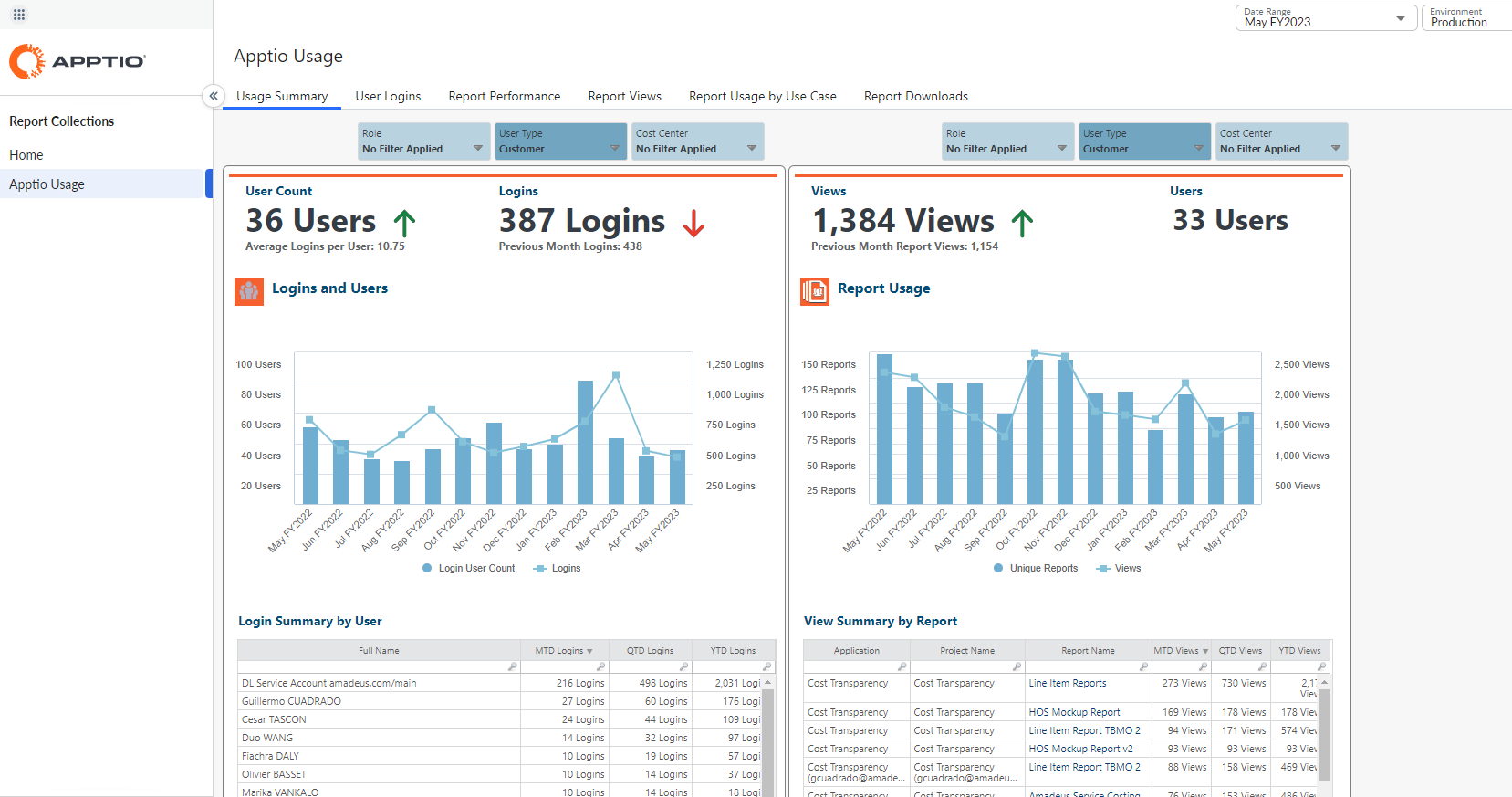Click the green up arrow beside 36 Users
The width and height of the screenshot is (1512, 797).
(404, 223)
